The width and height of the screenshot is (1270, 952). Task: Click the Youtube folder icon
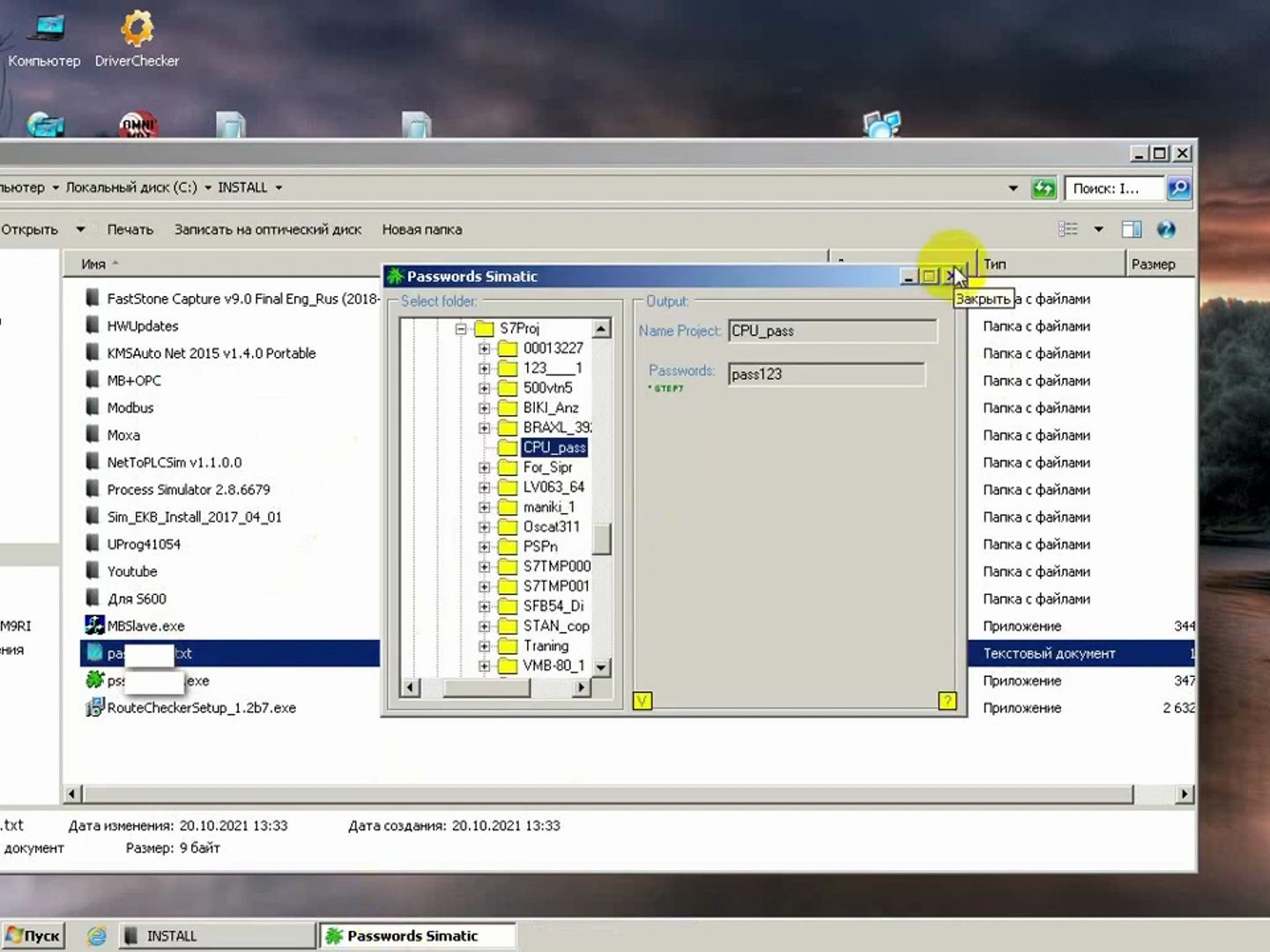(x=93, y=571)
